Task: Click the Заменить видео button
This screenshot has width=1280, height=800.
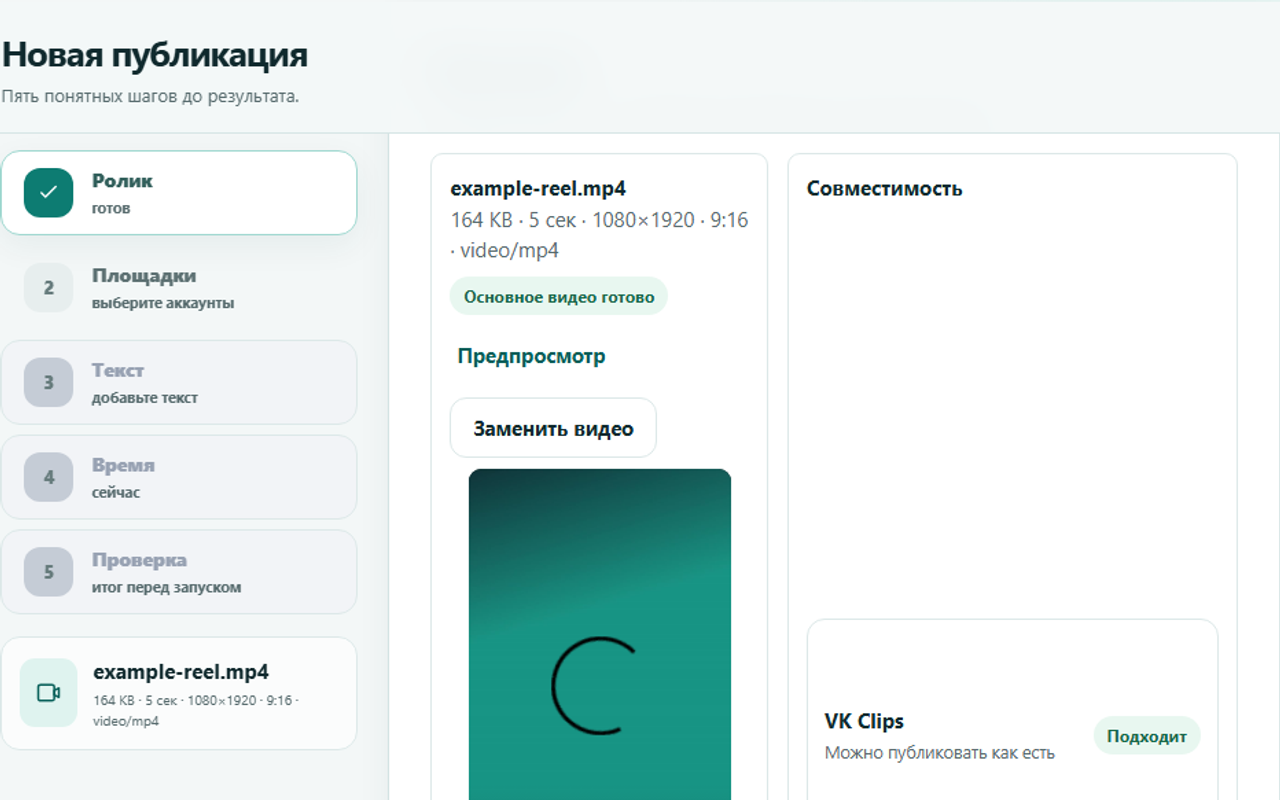Action: (553, 428)
